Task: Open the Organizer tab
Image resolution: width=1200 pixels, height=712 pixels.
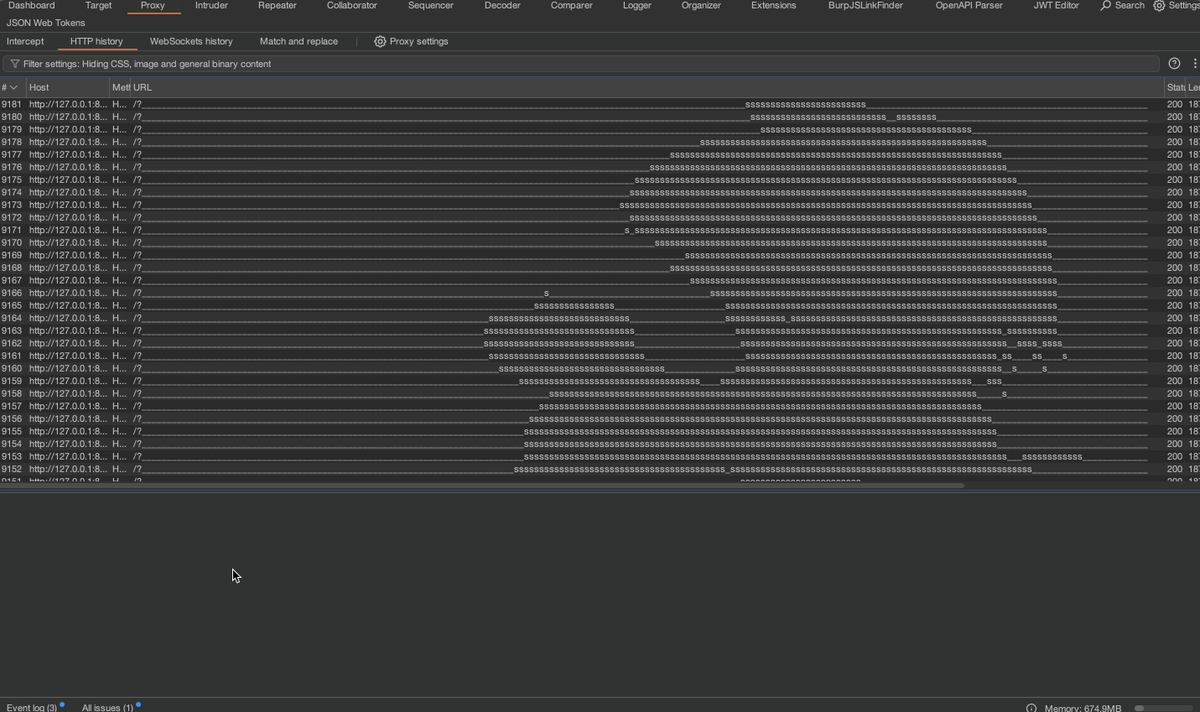Action: [x=701, y=6]
